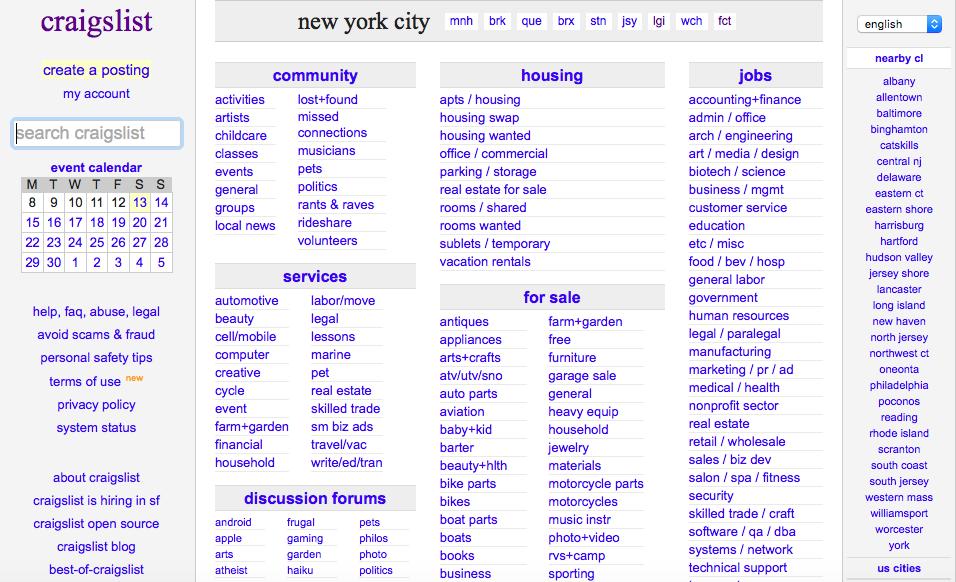Open vacation rentals listings
This screenshot has width=956, height=582.
tap(485, 261)
